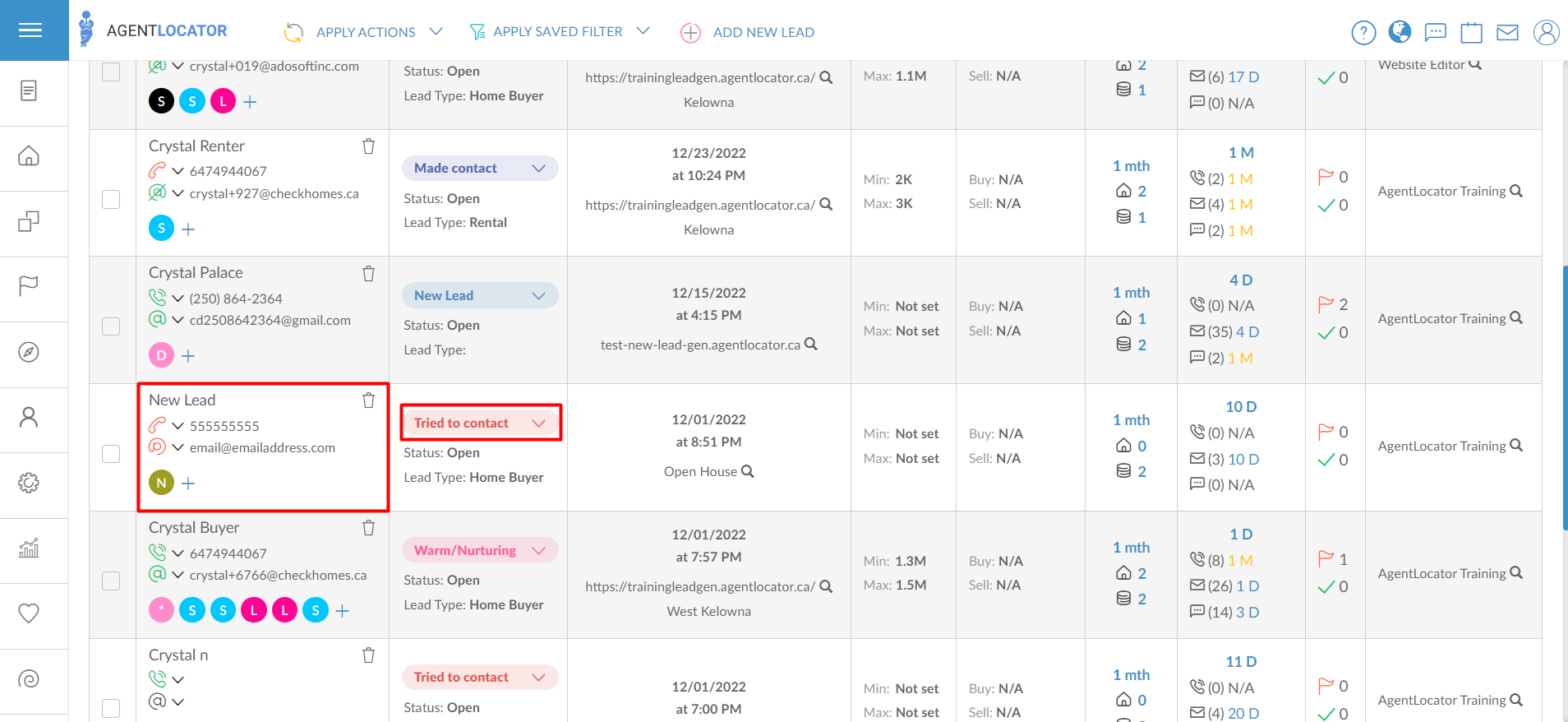Open the Crystal n lead name
The height and width of the screenshot is (722, 1568).
[178, 655]
